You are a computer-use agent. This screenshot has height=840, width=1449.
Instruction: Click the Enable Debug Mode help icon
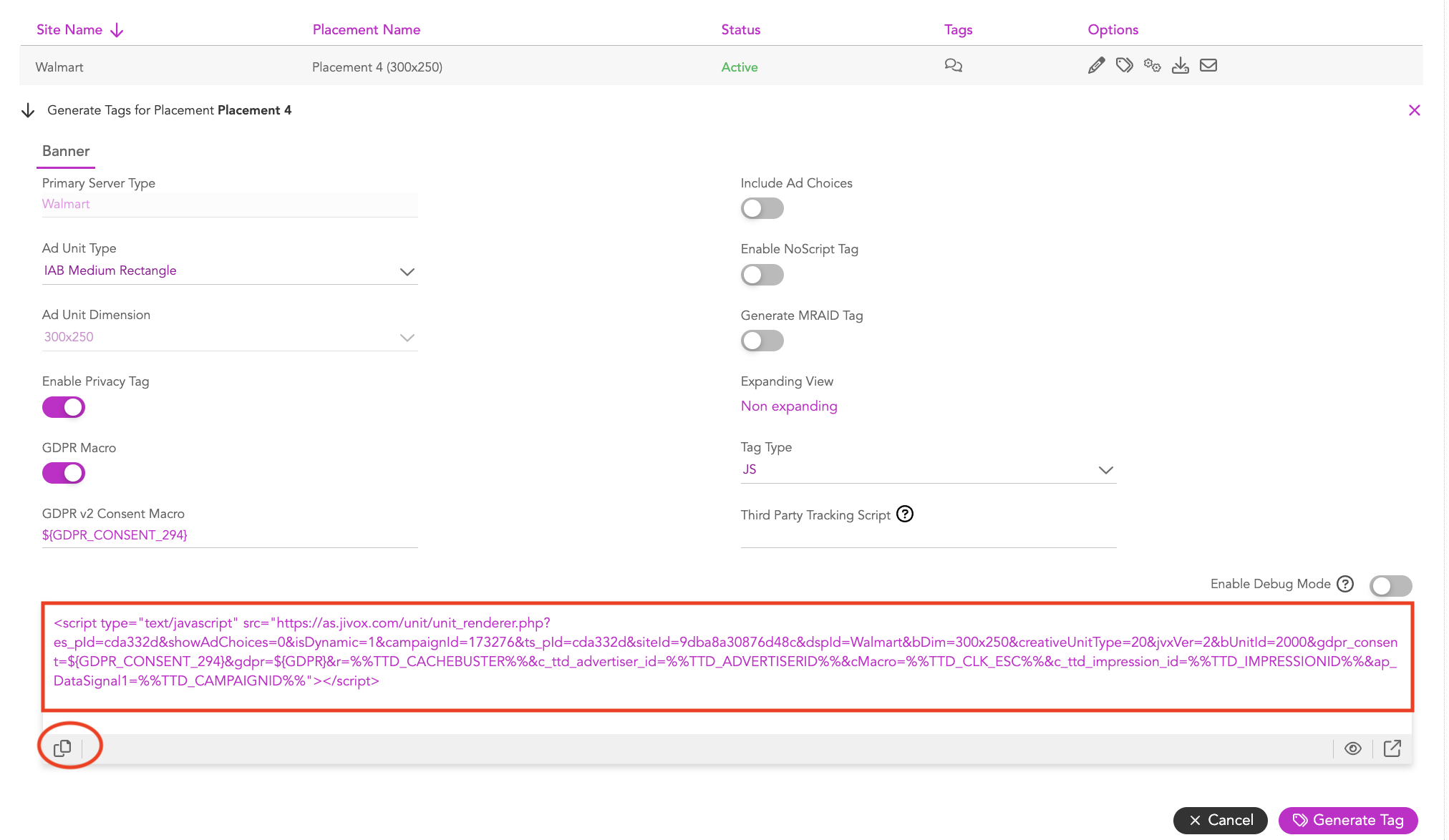1345,584
